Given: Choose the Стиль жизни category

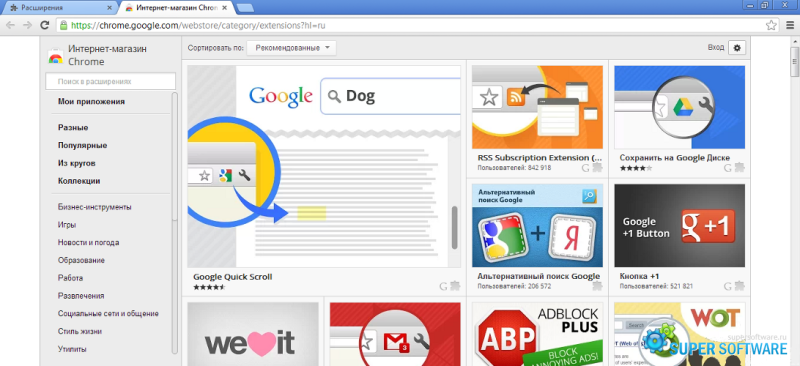Looking at the screenshot, I should pyautogui.click(x=80, y=332).
